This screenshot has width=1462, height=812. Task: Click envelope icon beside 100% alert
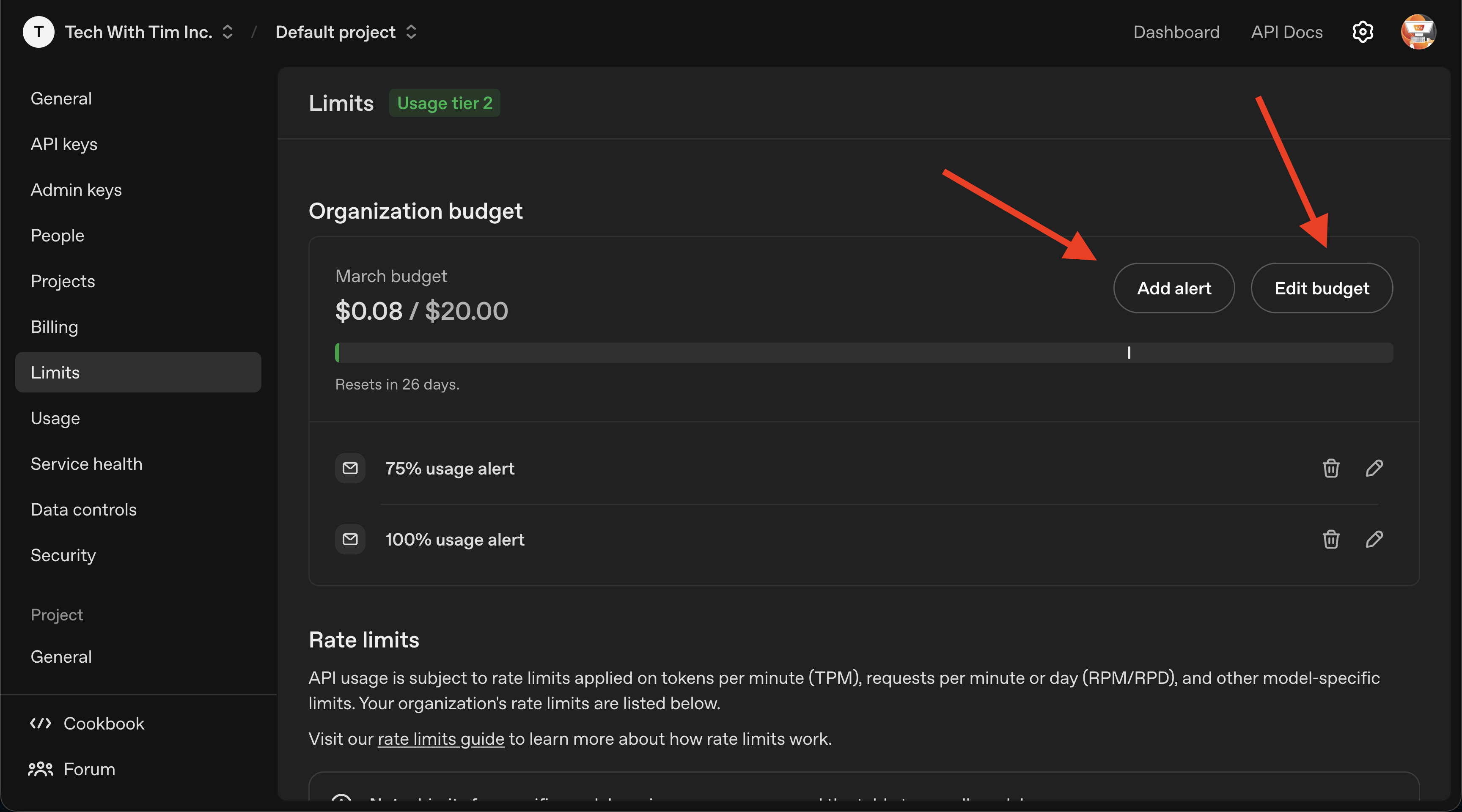click(x=350, y=539)
